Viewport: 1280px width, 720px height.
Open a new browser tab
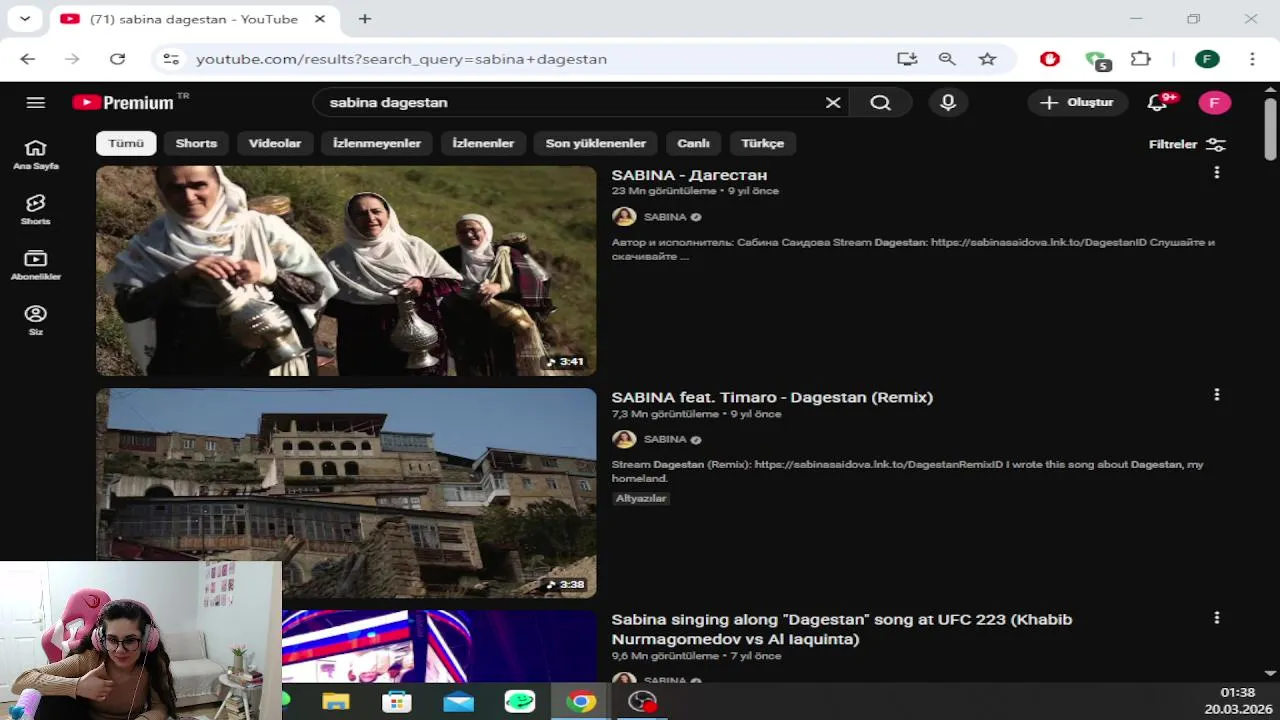click(x=365, y=19)
